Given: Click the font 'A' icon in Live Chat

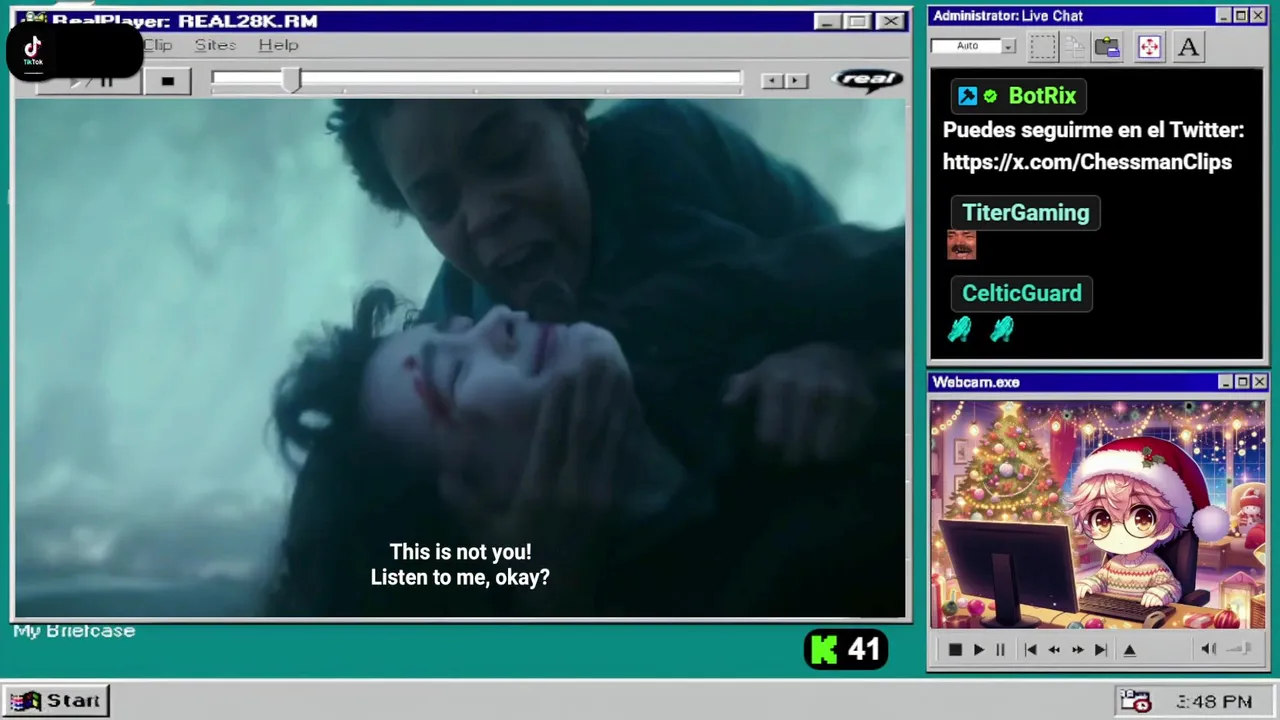Looking at the screenshot, I should pos(1188,47).
